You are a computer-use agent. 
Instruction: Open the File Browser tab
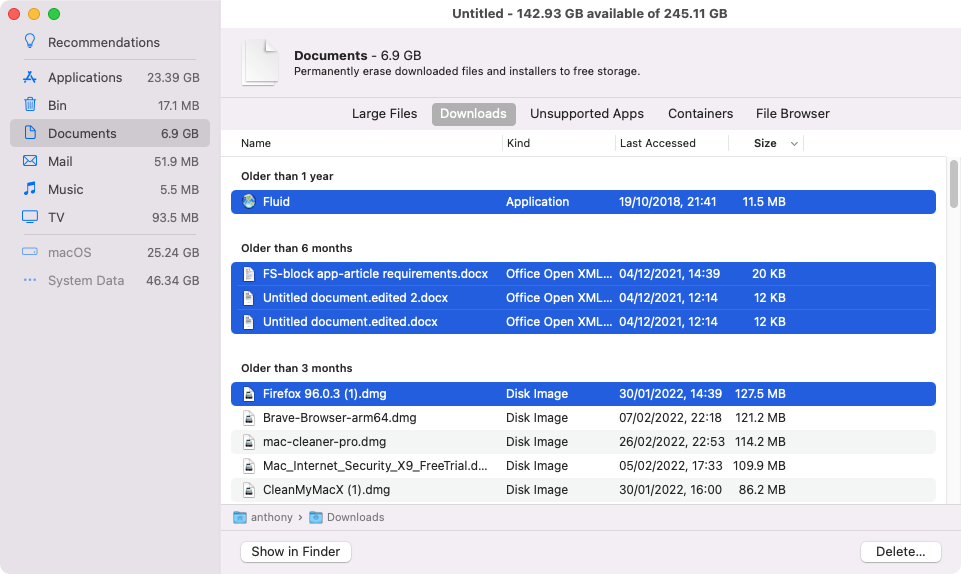(792, 113)
